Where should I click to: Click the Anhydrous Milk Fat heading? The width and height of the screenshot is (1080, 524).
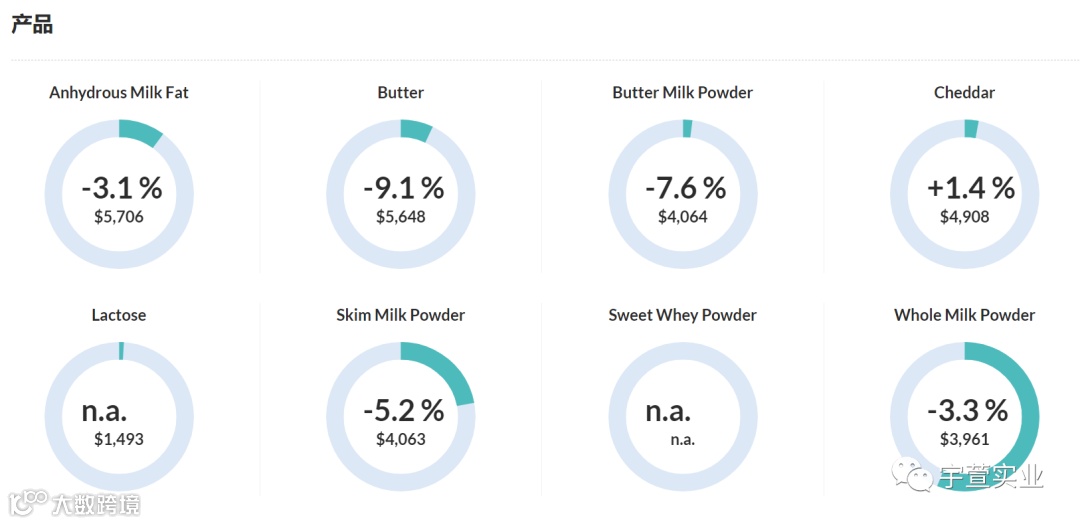tap(118, 93)
